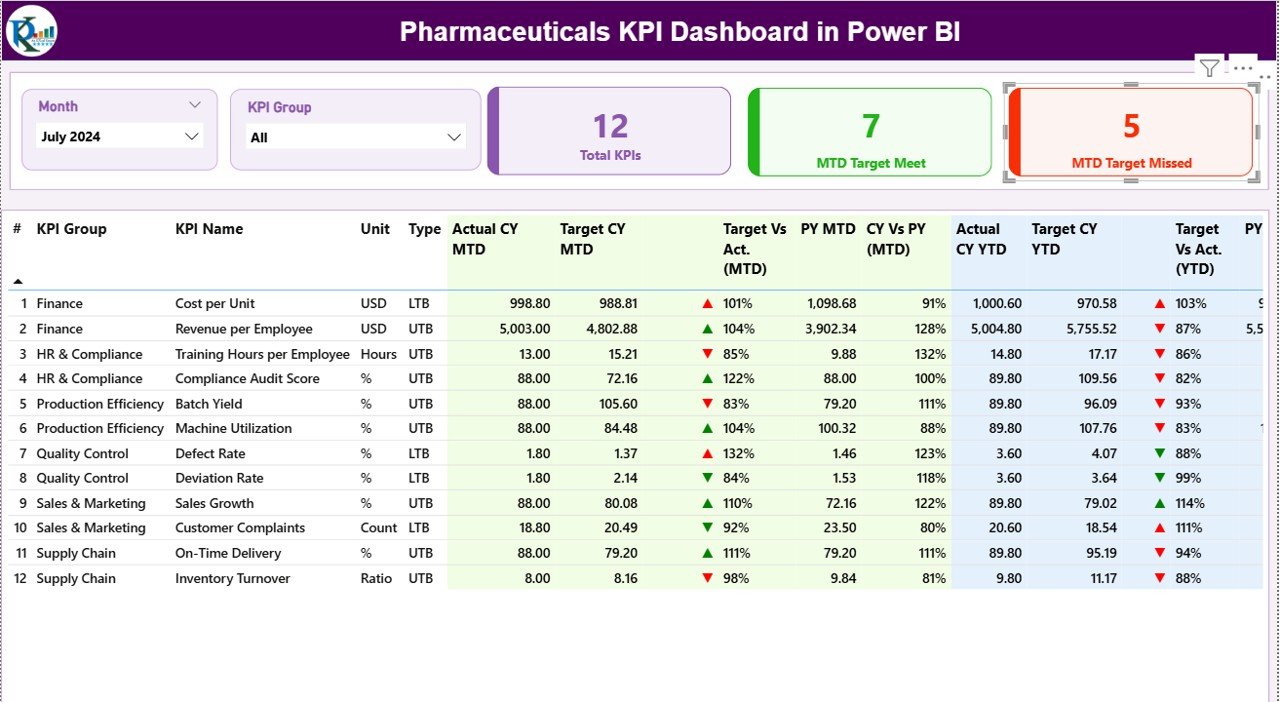This screenshot has width=1280, height=702.
Task: Click the ascending sort arrow under the # header
Action: tap(17, 282)
